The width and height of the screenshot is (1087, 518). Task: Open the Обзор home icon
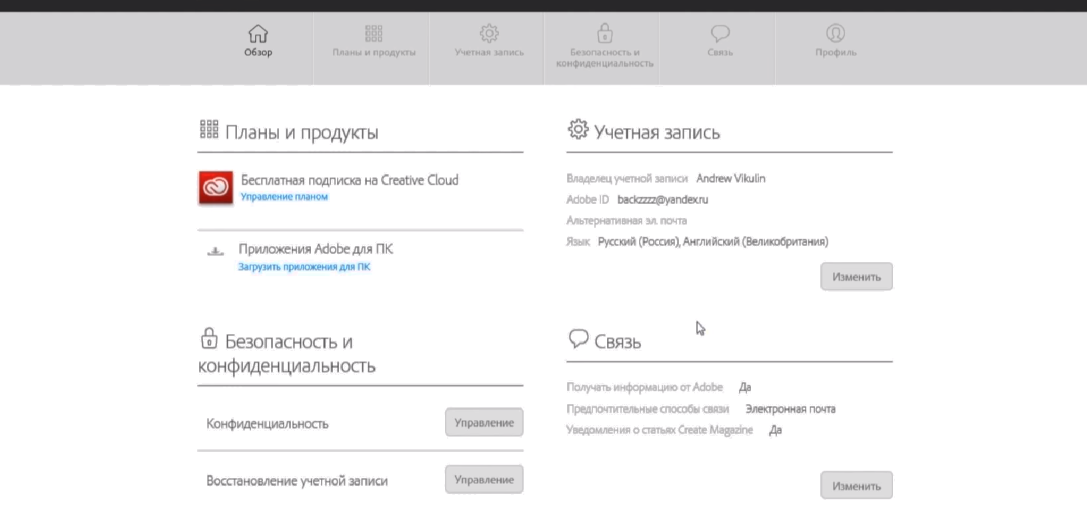(258, 33)
